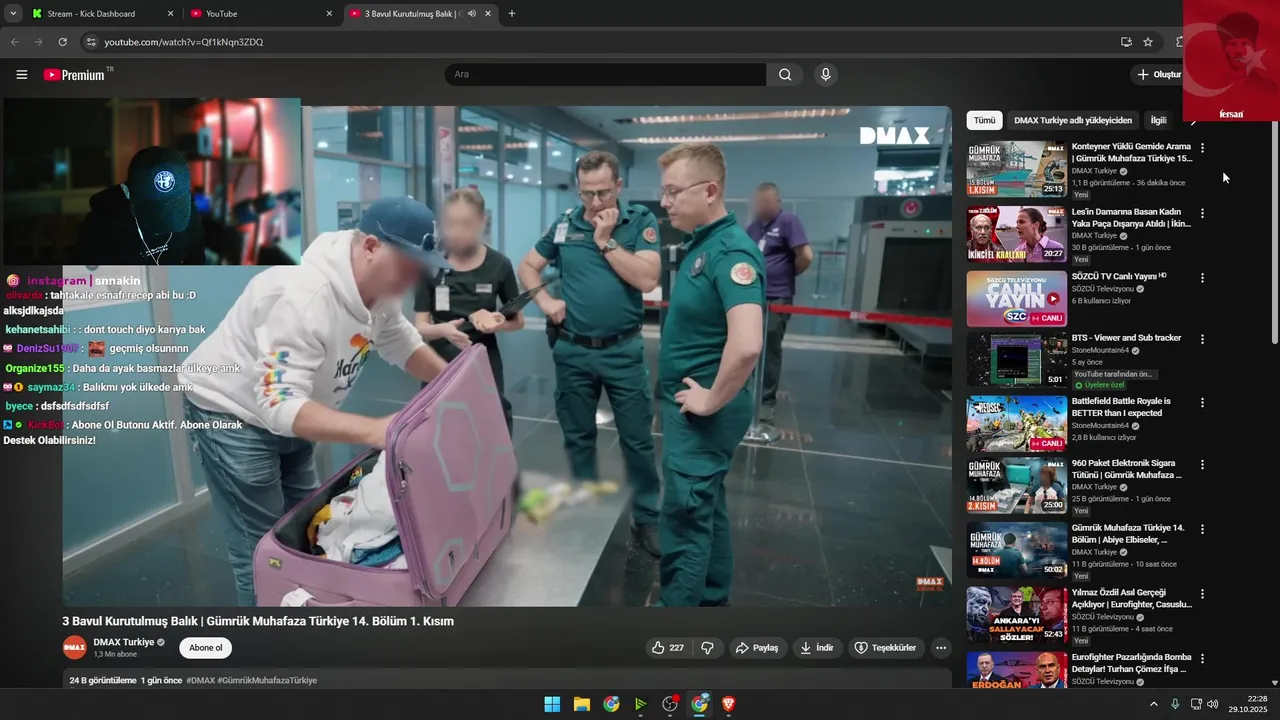Click the Oluştur create button
This screenshot has height=720, width=1280.
(x=1158, y=74)
